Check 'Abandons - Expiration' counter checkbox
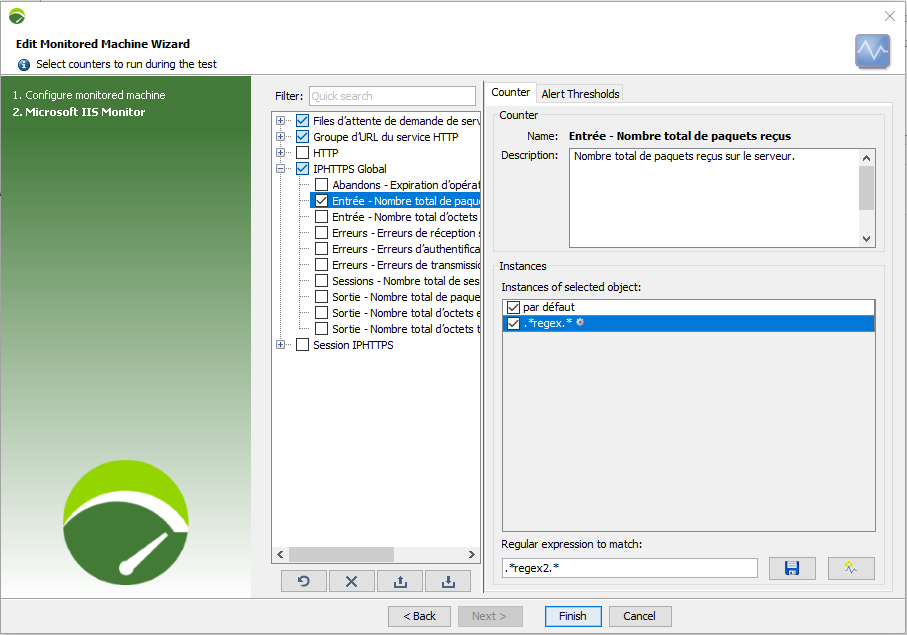This screenshot has height=635, width=907. pos(322,185)
